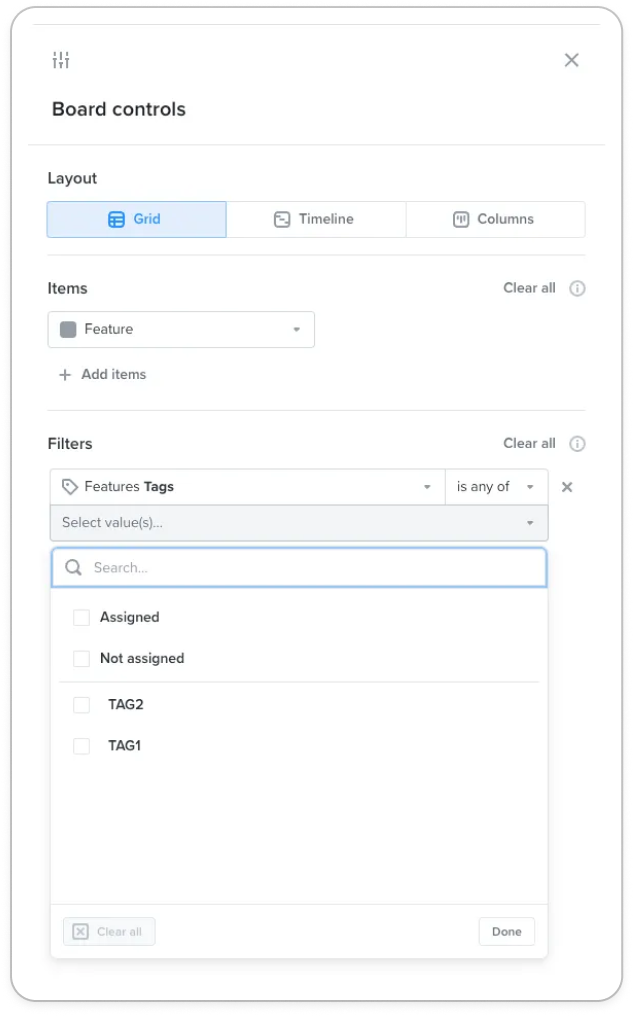Expand the Select value(s) dropdown

click(x=299, y=523)
